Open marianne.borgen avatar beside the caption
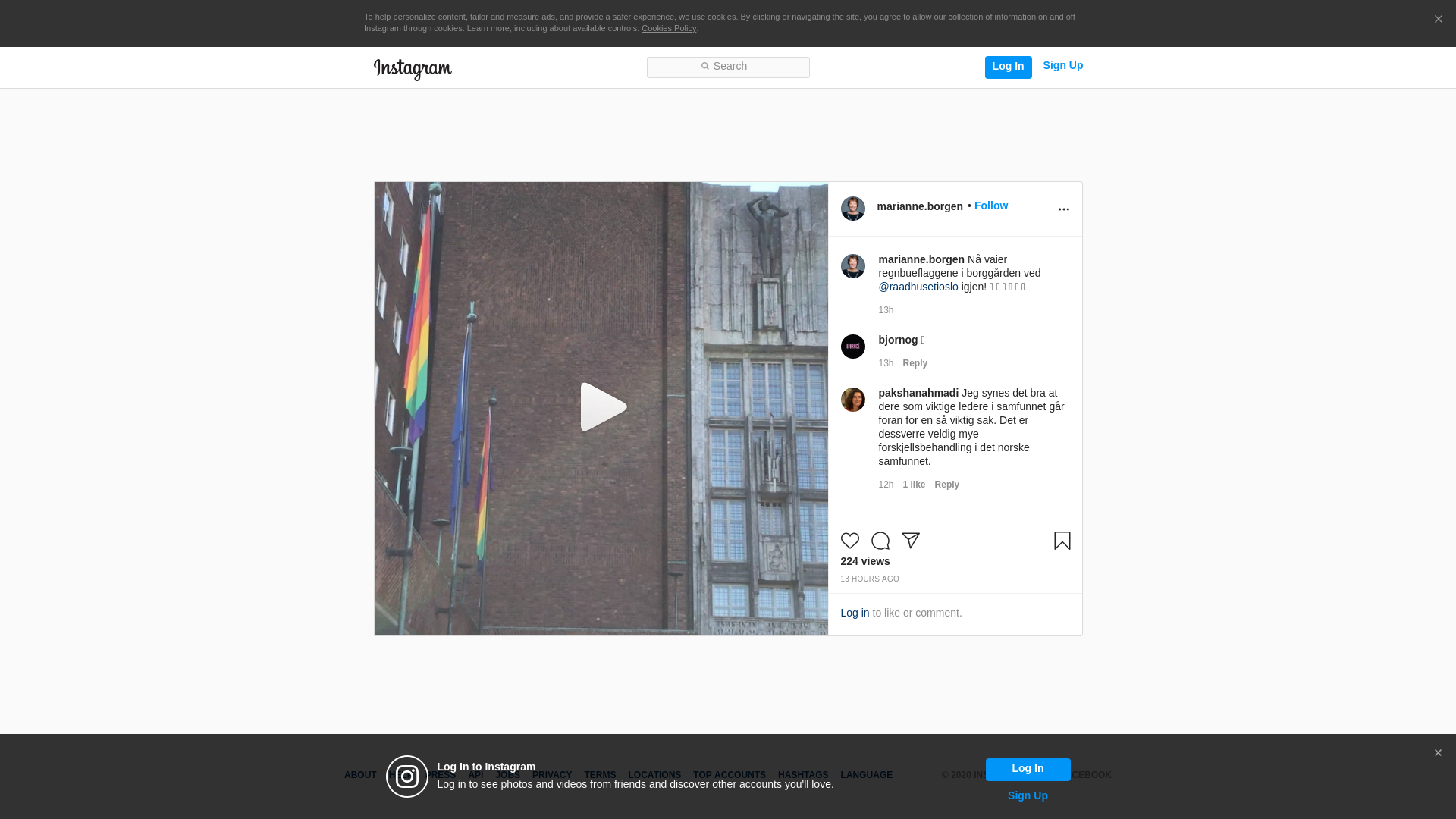The width and height of the screenshot is (1456, 819). pos(852,266)
